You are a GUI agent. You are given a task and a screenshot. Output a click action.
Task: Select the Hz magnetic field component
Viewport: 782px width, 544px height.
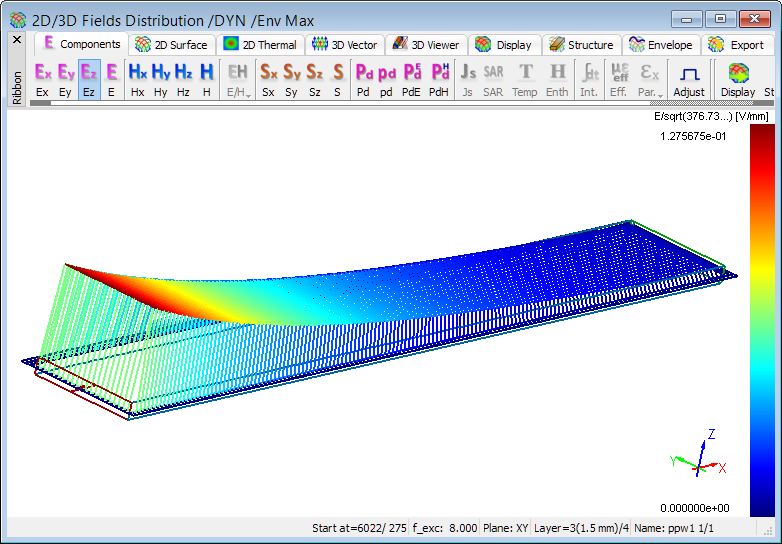coord(183,79)
